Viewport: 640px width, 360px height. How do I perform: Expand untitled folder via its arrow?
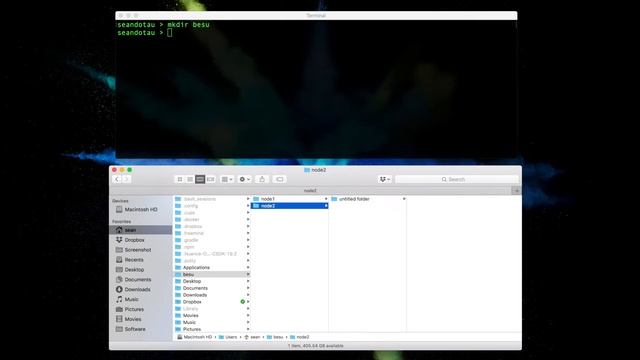pyautogui.click(x=404, y=199)
